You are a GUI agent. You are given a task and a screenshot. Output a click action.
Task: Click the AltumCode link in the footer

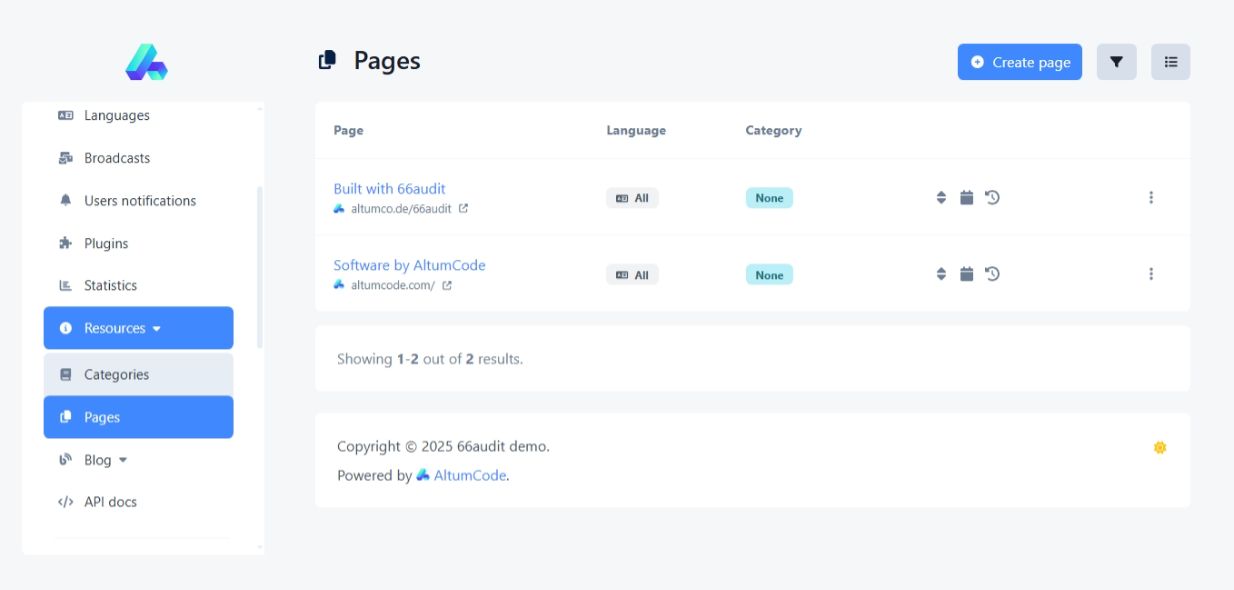tap(469, 476)
